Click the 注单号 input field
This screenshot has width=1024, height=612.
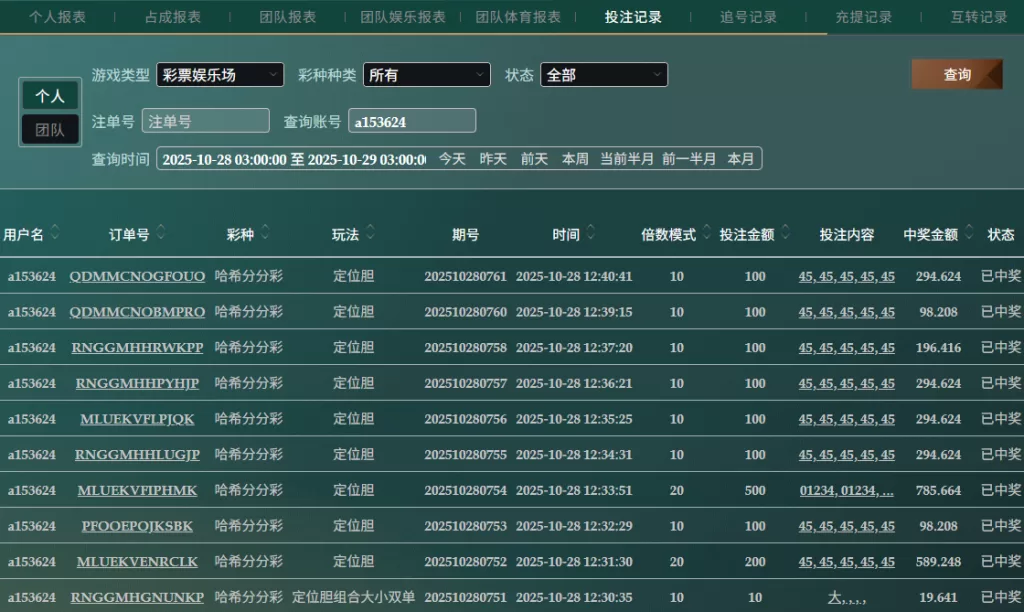206,121
